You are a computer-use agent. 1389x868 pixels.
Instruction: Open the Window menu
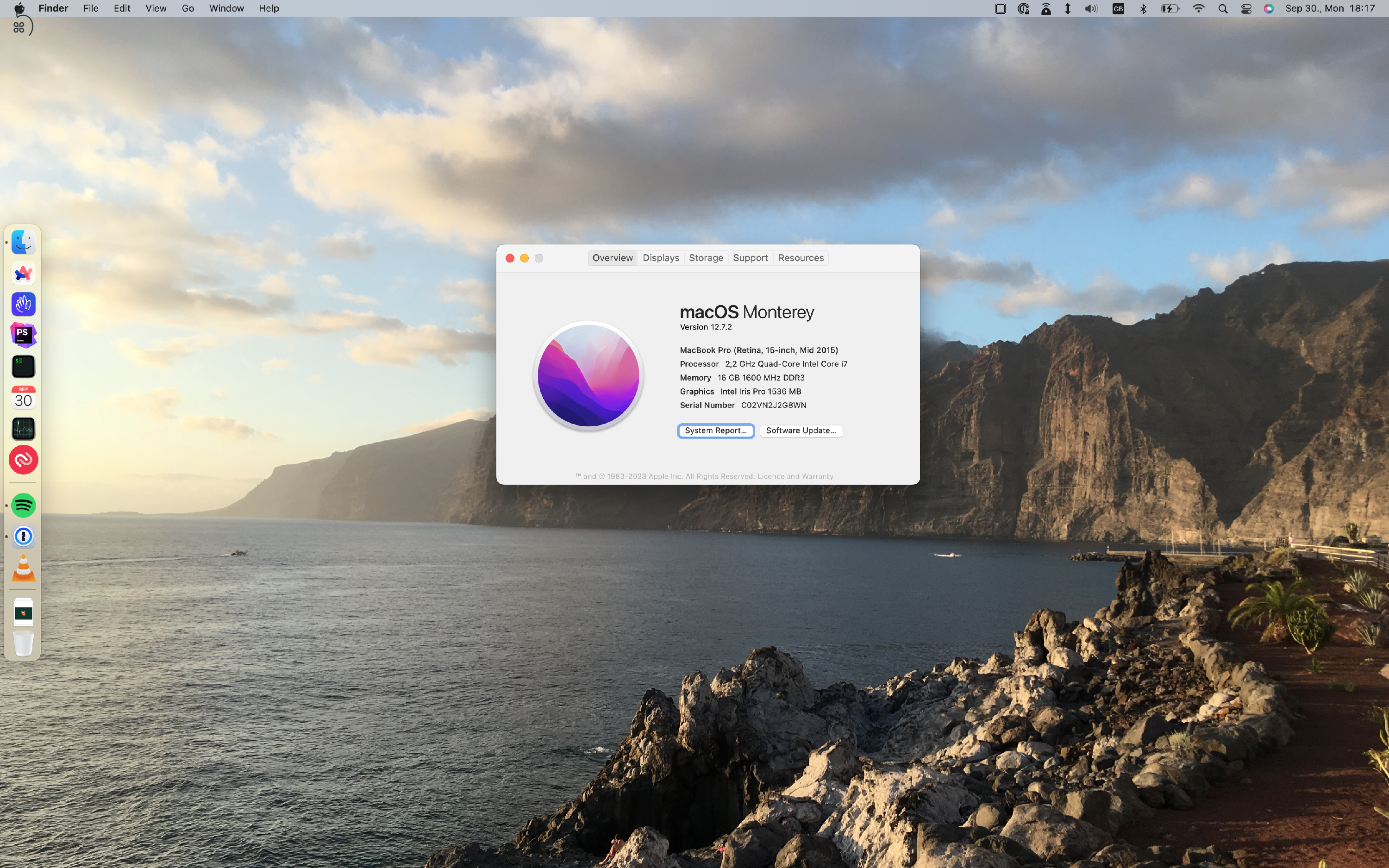[x=226, y=9]
